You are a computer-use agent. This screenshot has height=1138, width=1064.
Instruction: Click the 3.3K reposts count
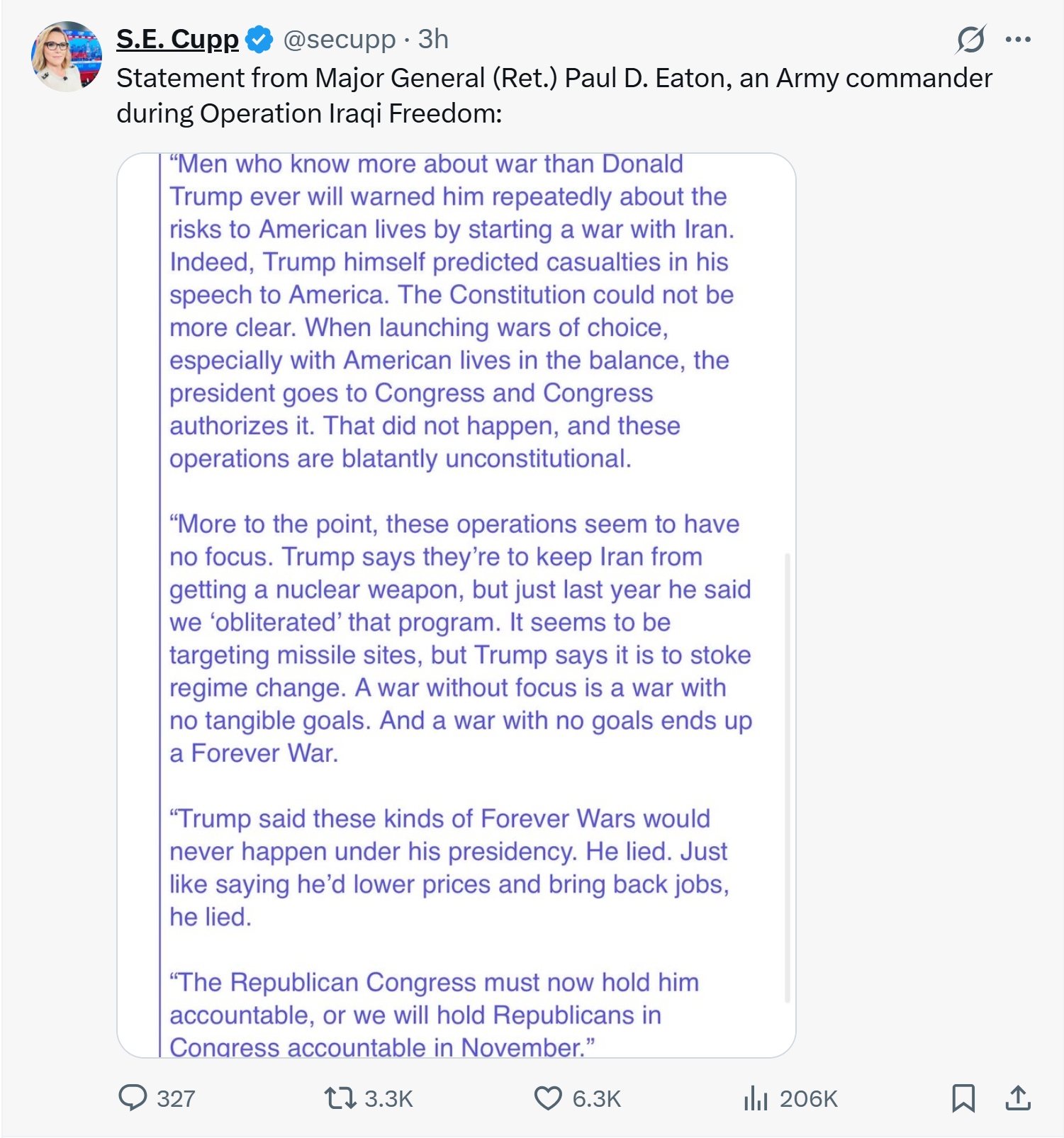click(x=388, y=1098)
